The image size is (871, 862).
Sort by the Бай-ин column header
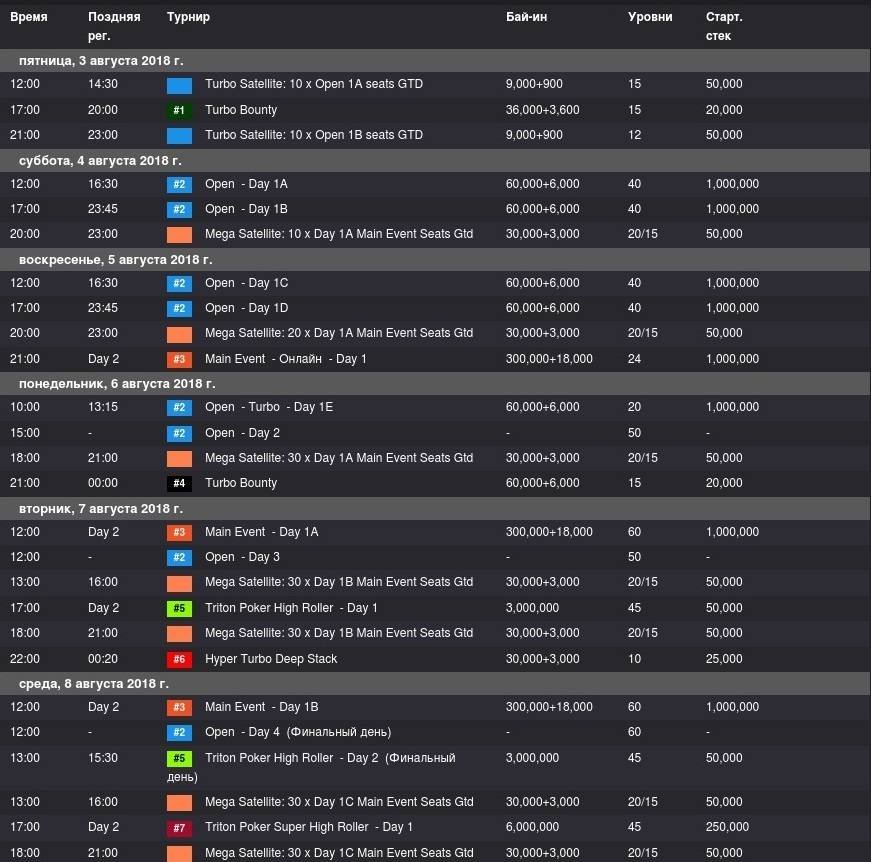click(526, 18)
